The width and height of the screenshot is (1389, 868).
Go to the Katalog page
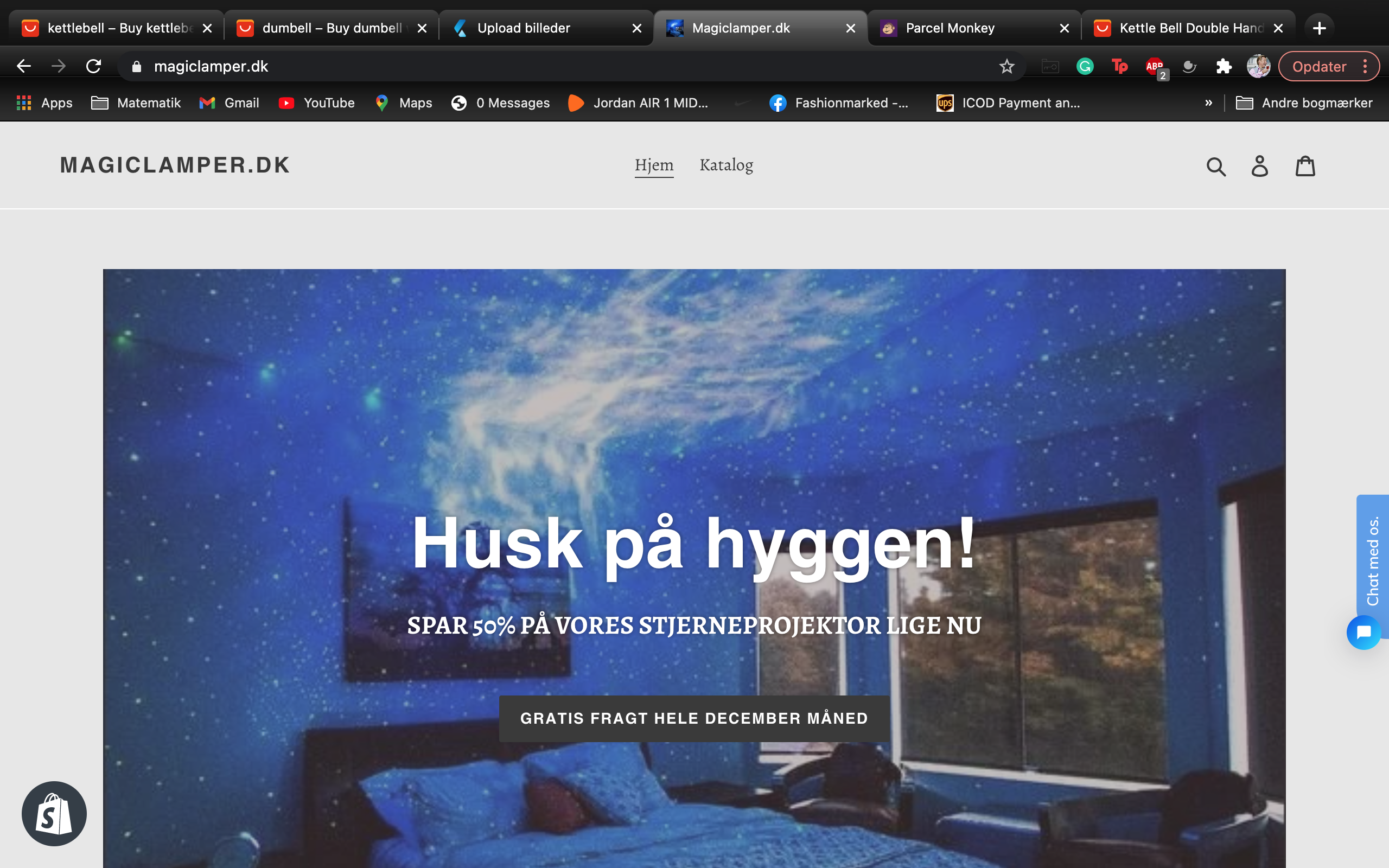[726, 165]
